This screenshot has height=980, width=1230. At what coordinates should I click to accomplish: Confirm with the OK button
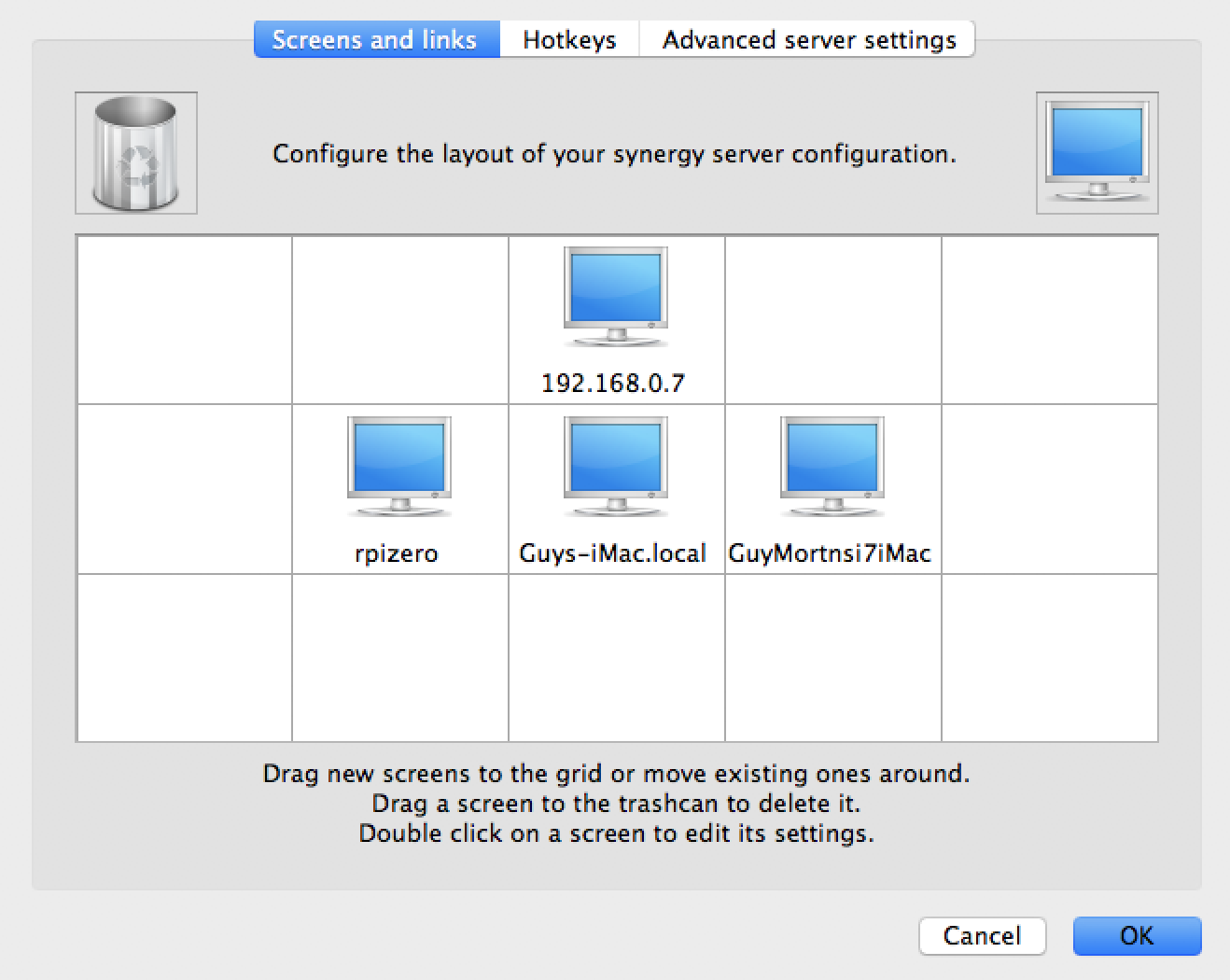1137,935
